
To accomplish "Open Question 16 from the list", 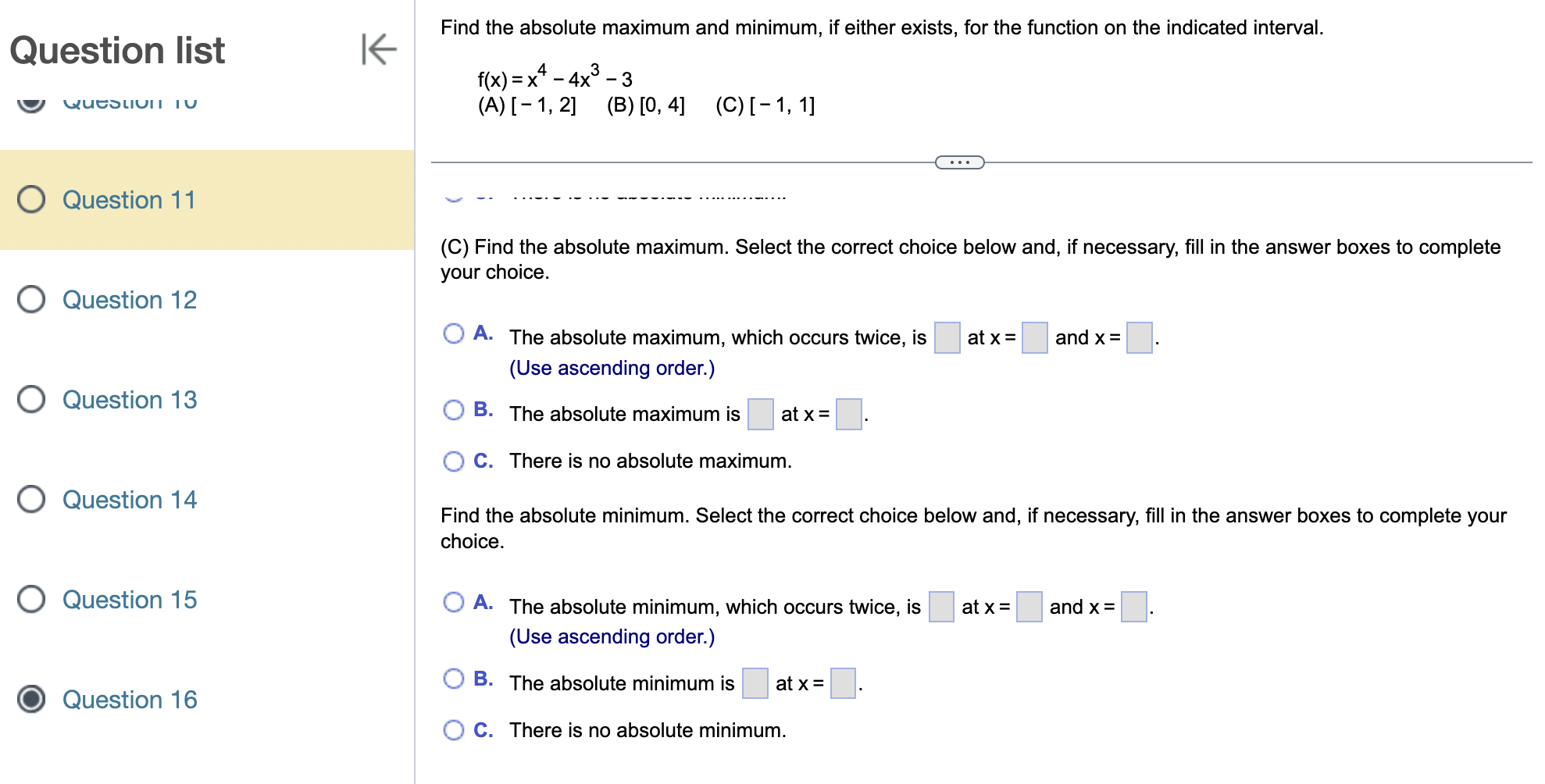I will click(129, 700).
